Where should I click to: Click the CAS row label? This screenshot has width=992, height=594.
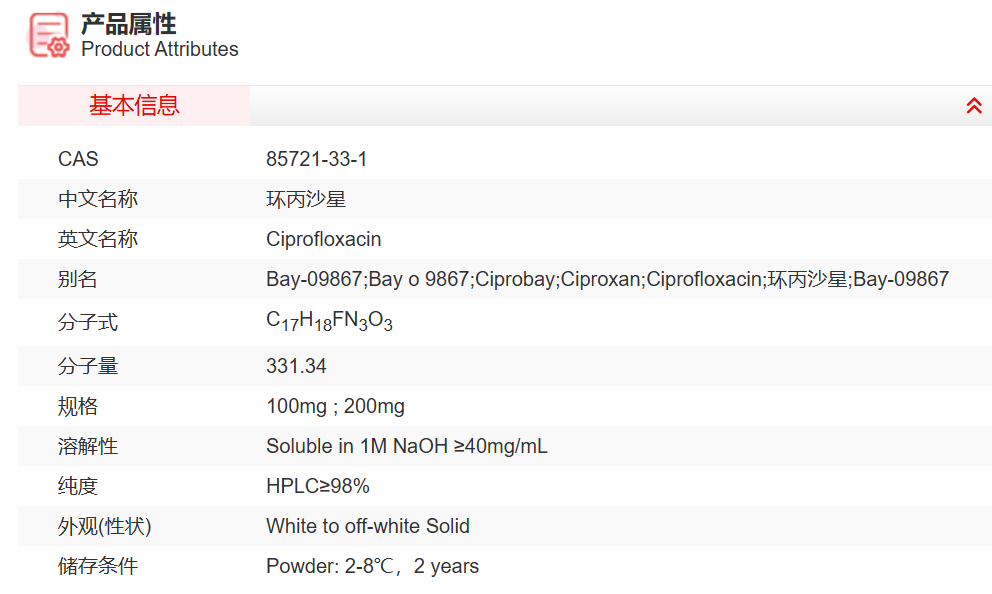78,159
